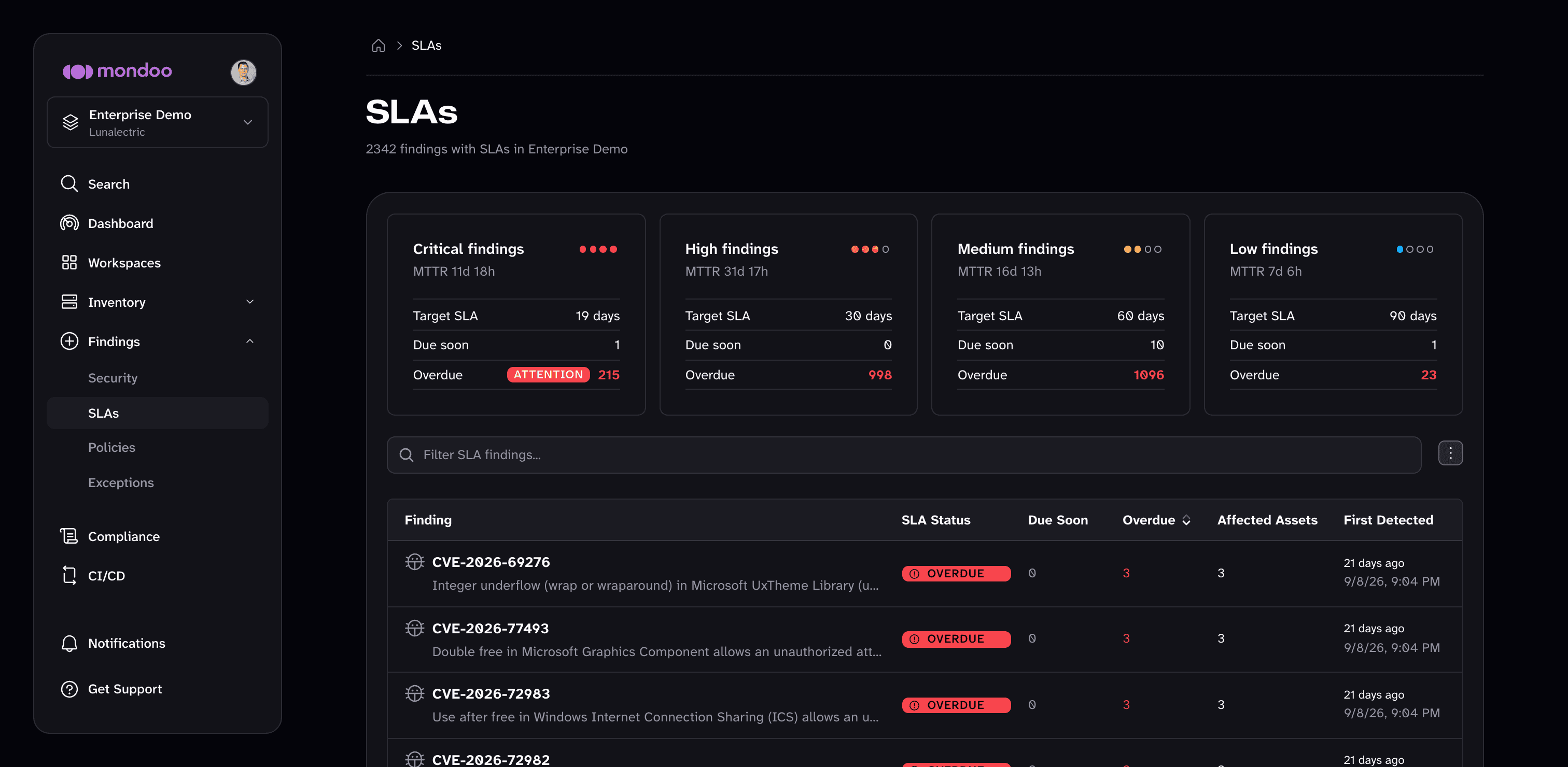
Task: Open finding CVE-2026-72982
Action: [491, 760]
